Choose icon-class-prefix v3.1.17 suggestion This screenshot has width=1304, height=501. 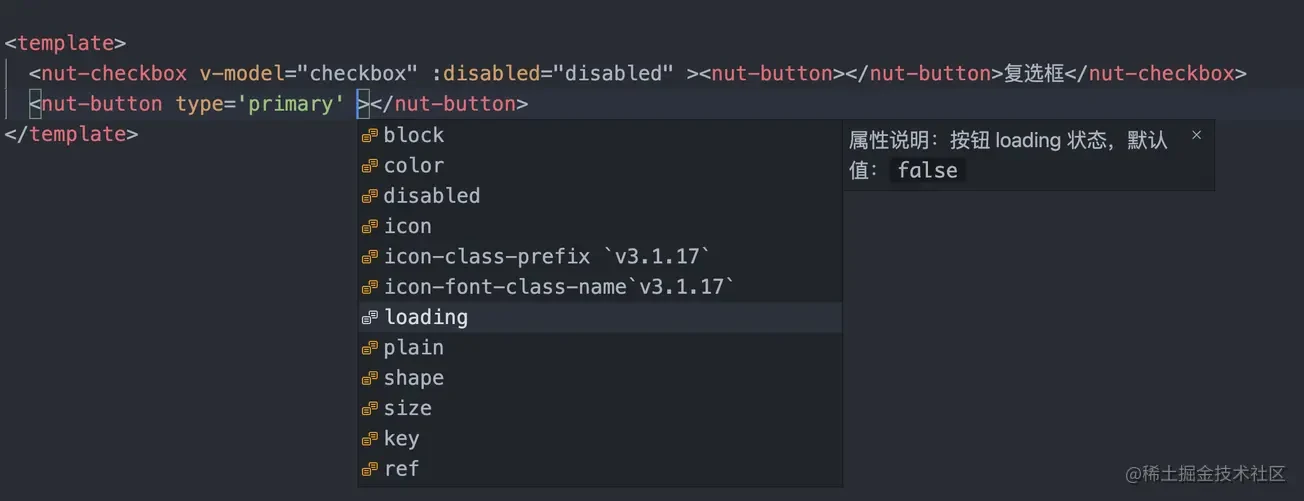[600, 257]
